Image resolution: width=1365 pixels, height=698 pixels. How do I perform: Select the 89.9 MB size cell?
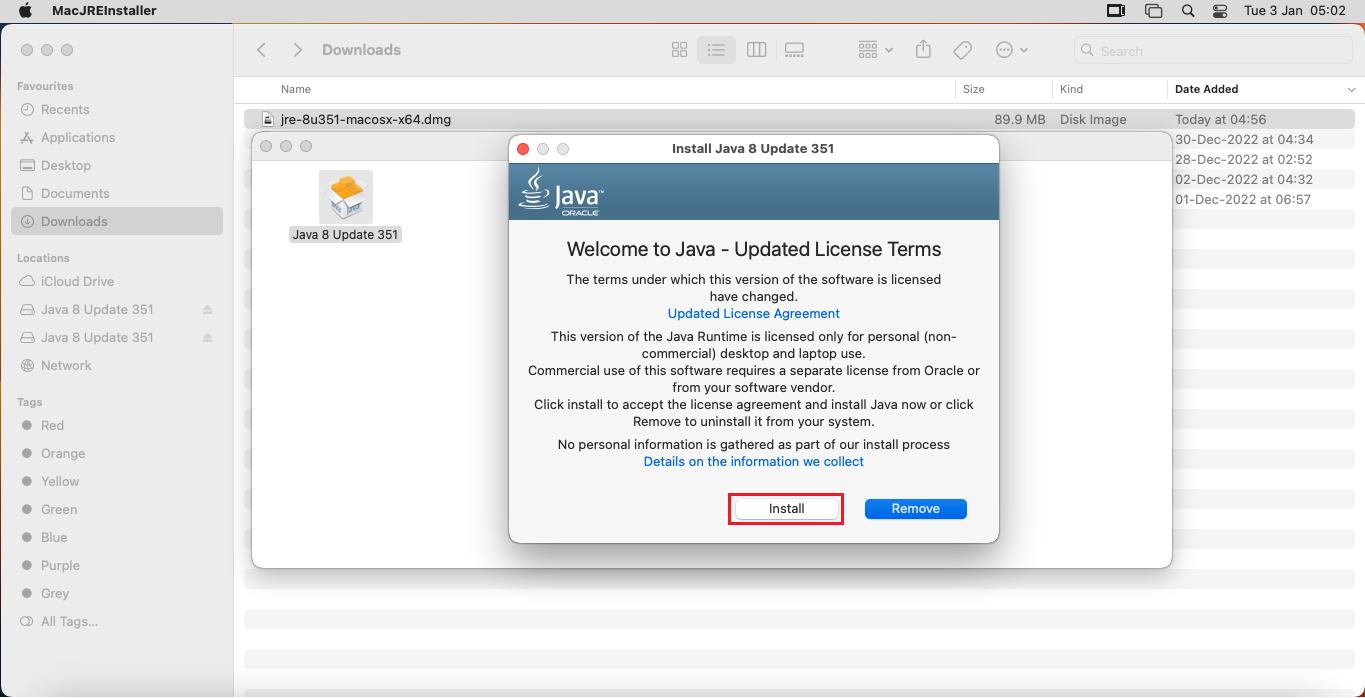[1019, 119]
